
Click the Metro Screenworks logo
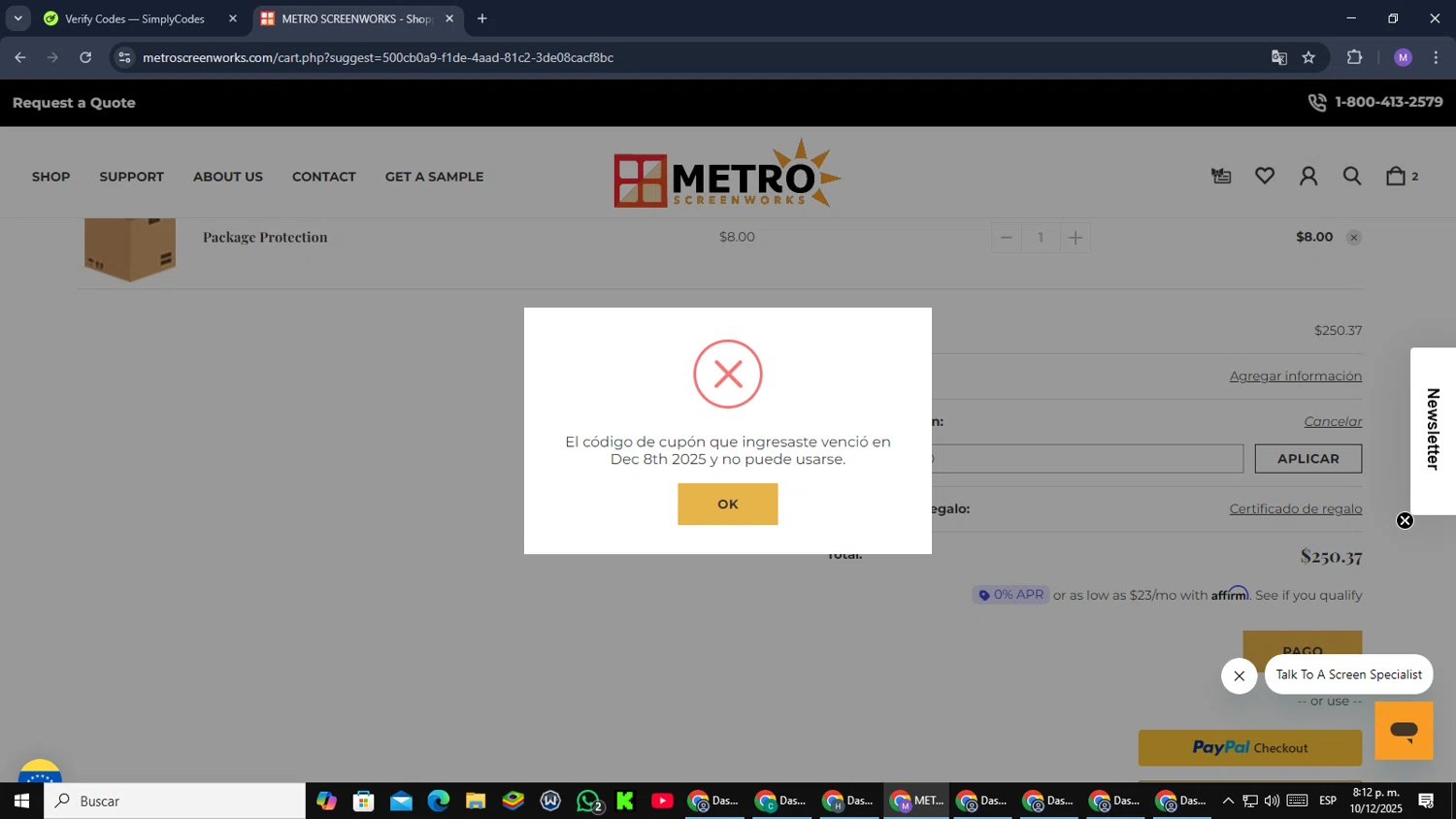coord(727,173)
